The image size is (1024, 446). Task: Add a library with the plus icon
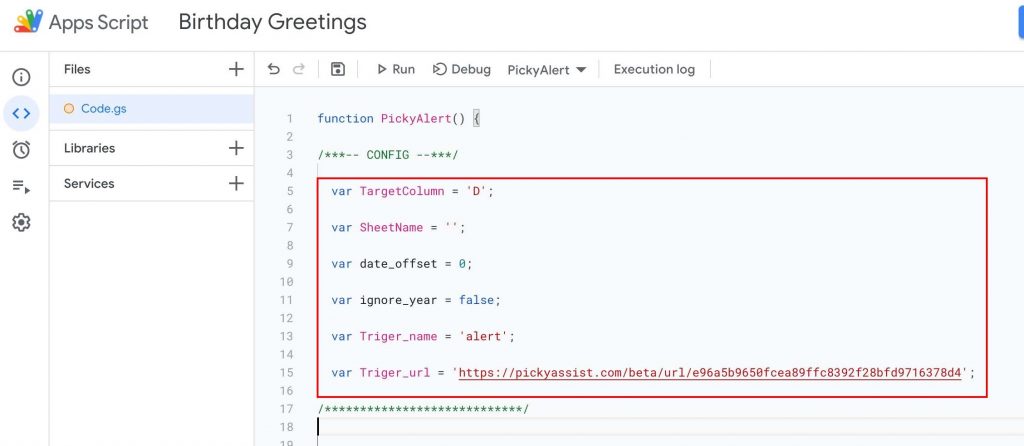coord(236,148)
